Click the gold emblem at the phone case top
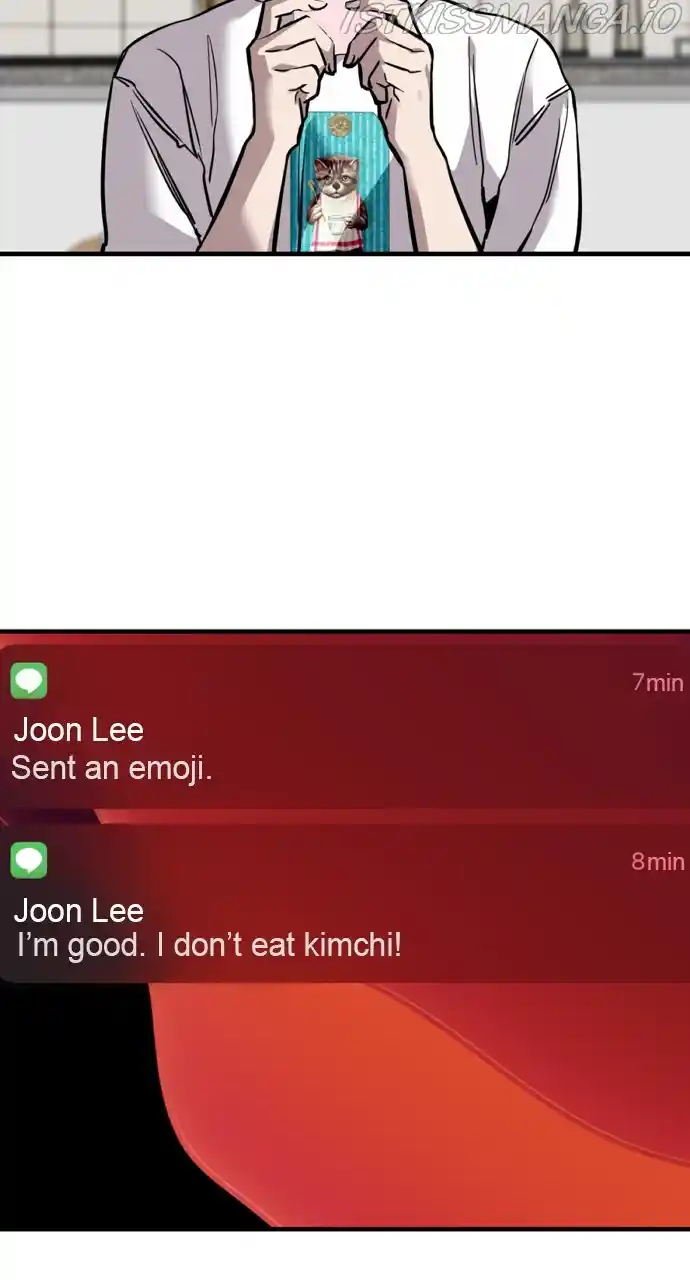 pyautogui.click(x=340, y=126)
